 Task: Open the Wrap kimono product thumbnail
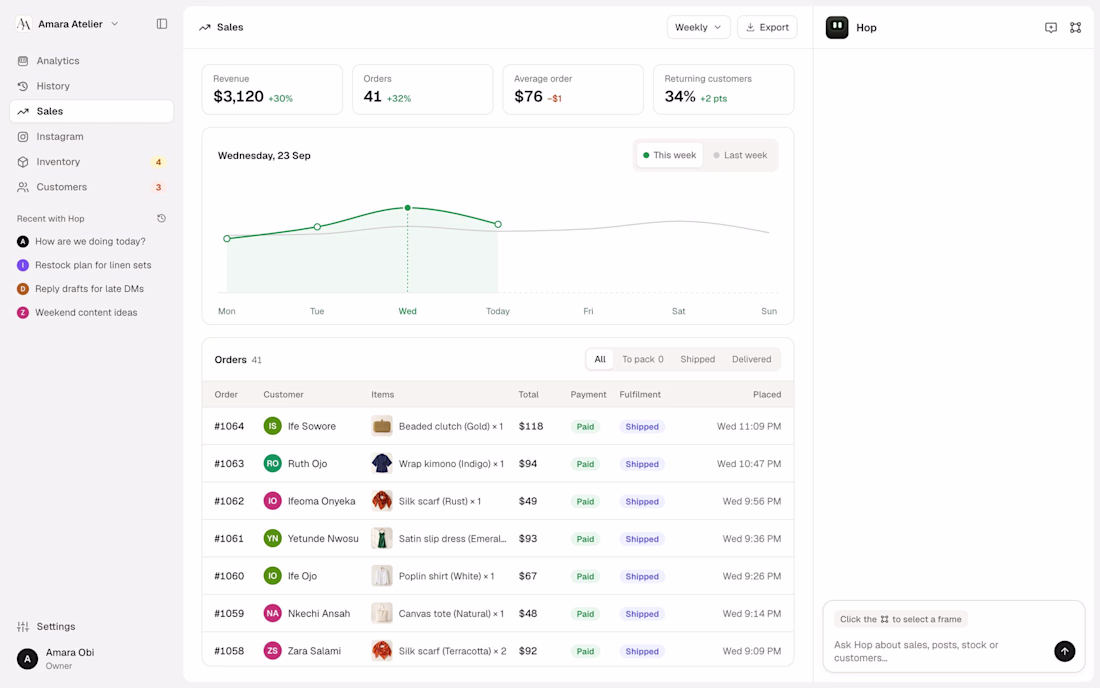(x=382, y=464)
